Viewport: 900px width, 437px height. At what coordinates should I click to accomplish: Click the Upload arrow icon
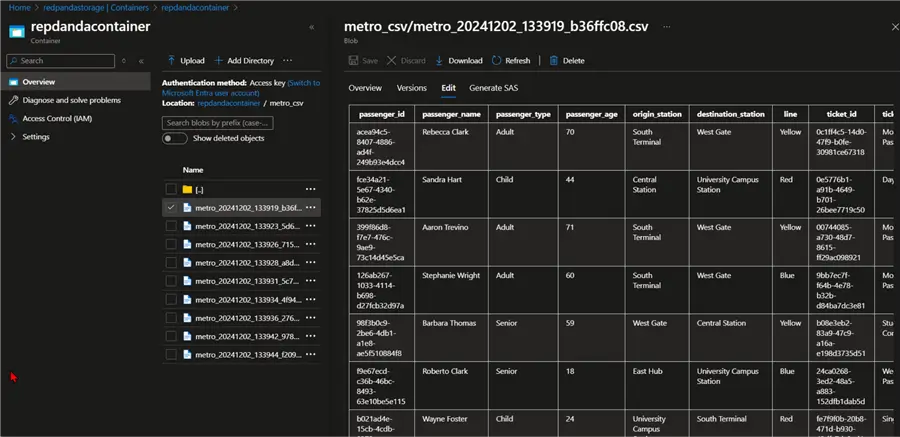[x=171, y=60]
